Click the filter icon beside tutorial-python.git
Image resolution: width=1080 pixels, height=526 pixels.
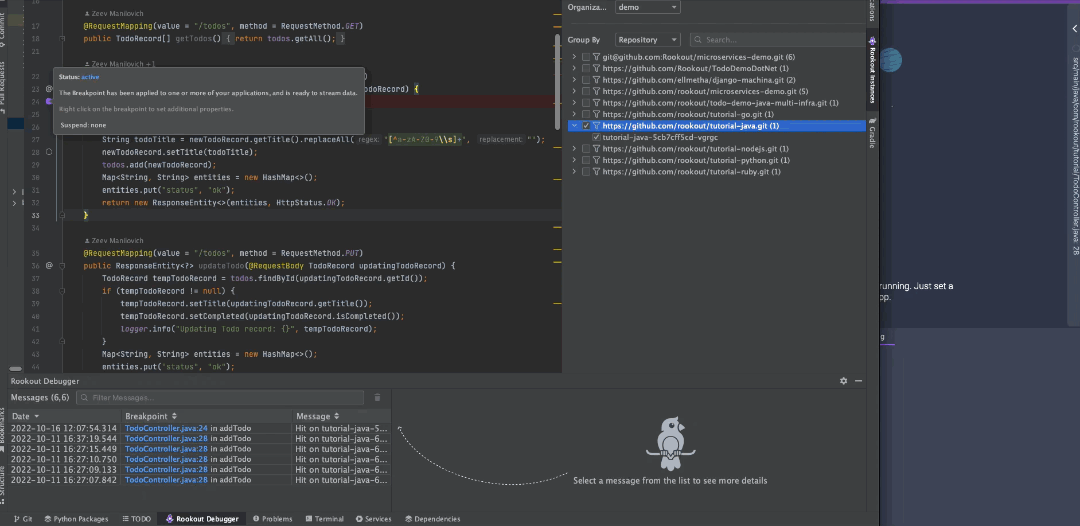[x=596, y=160]
